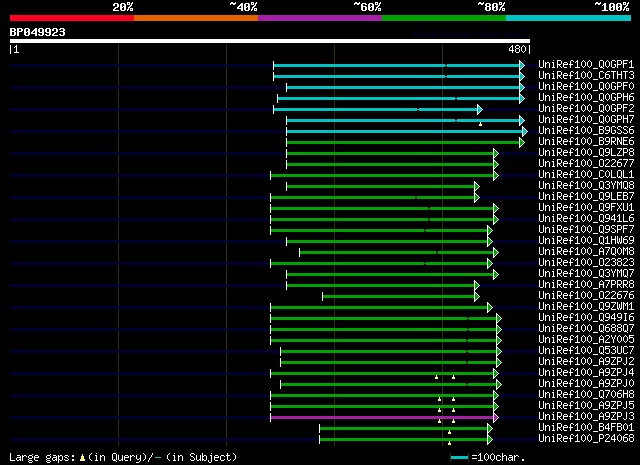The image size is (640, 465).
Task: Click the UniRef100_A9ZPJ4 label
Action: pyautogui.click(x=586, y=373)
